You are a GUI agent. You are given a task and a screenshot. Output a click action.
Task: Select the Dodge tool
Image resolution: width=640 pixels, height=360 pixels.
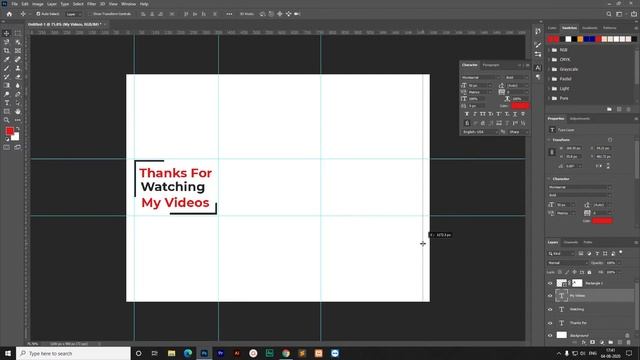pos(7,94)
